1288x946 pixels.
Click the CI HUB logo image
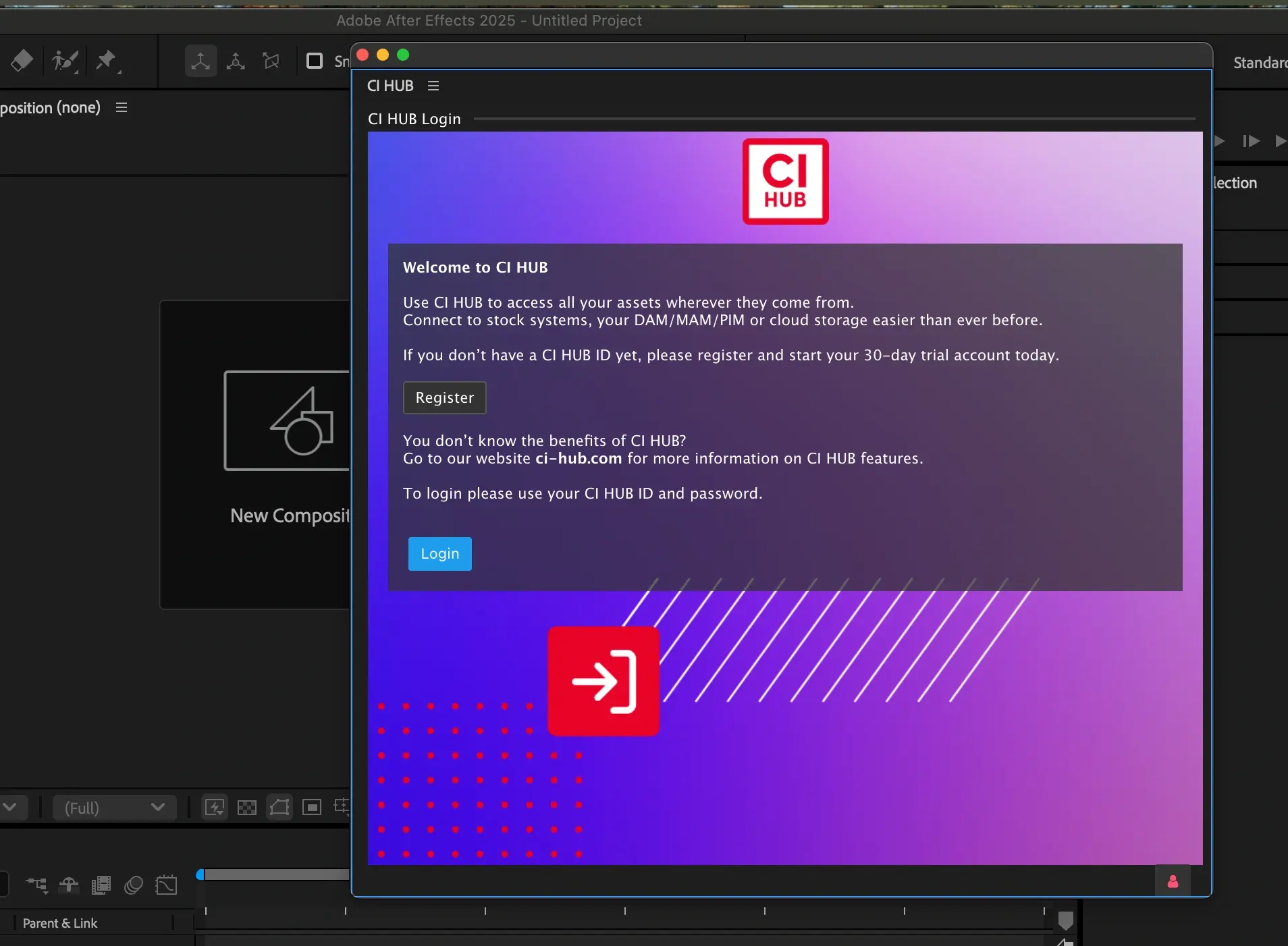785,182
